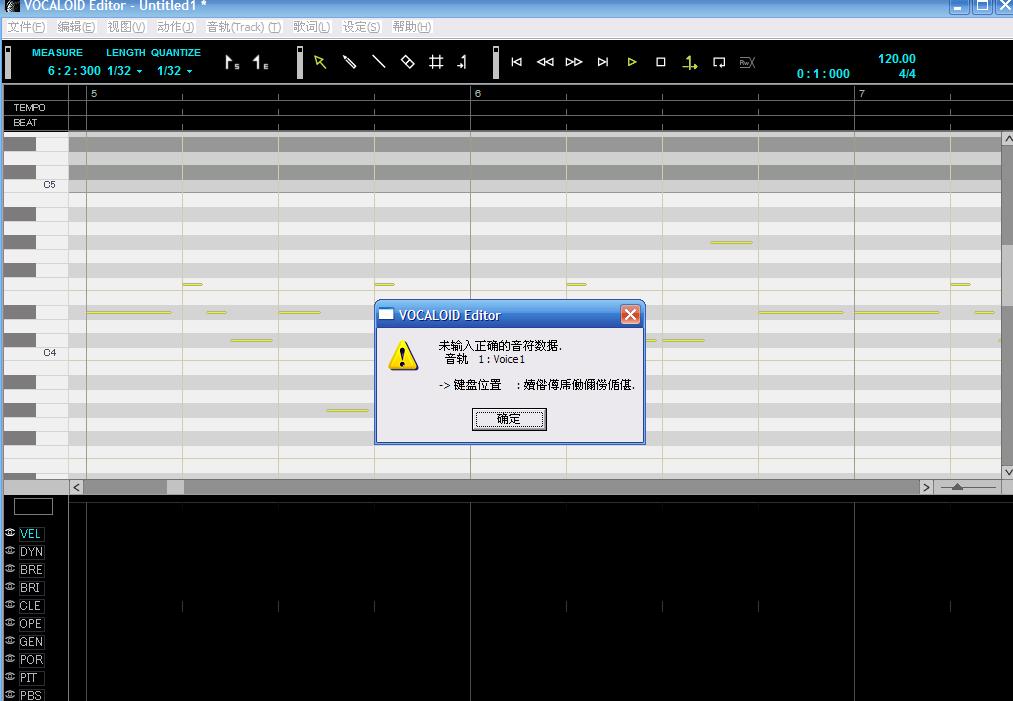
Task: Toggle the loop repeat icon
Action: 718,62
